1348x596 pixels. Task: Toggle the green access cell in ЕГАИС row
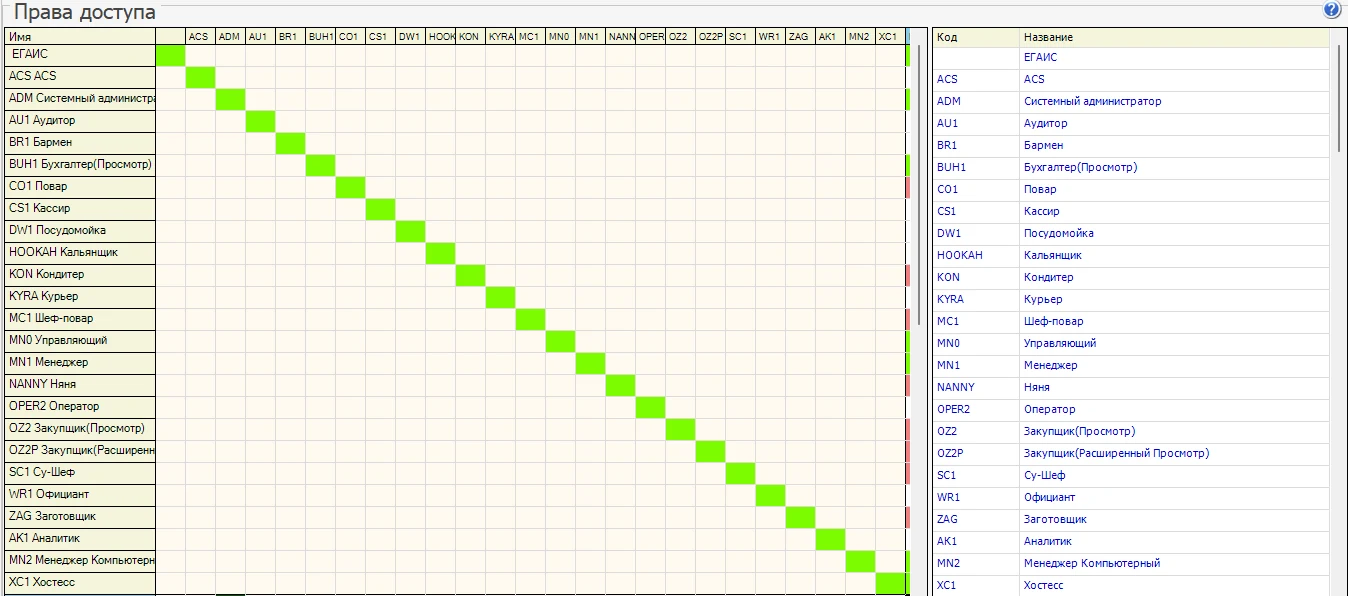click(171, 56)
